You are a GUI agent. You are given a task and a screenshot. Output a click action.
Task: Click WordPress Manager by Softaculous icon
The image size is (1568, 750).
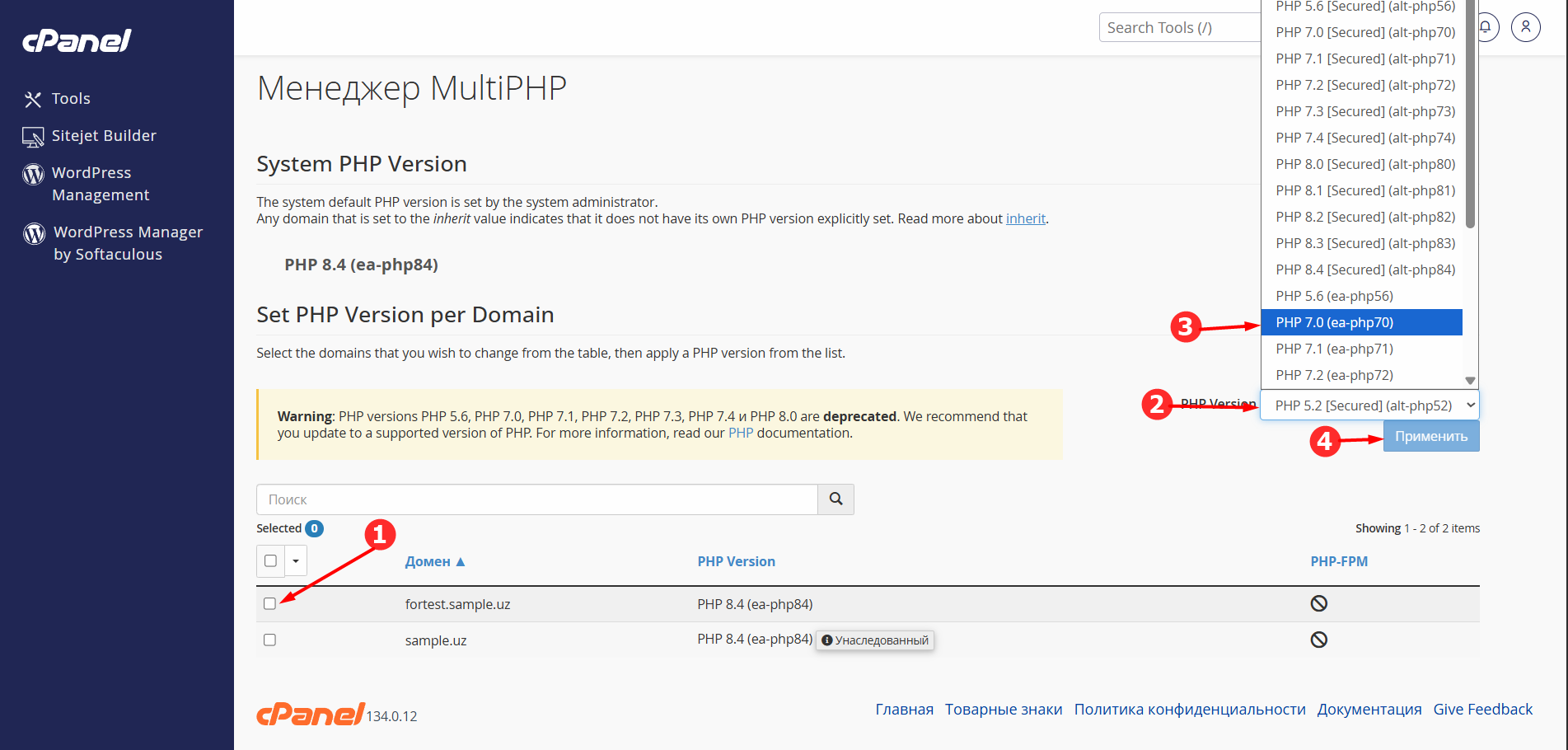coord(34,233)
